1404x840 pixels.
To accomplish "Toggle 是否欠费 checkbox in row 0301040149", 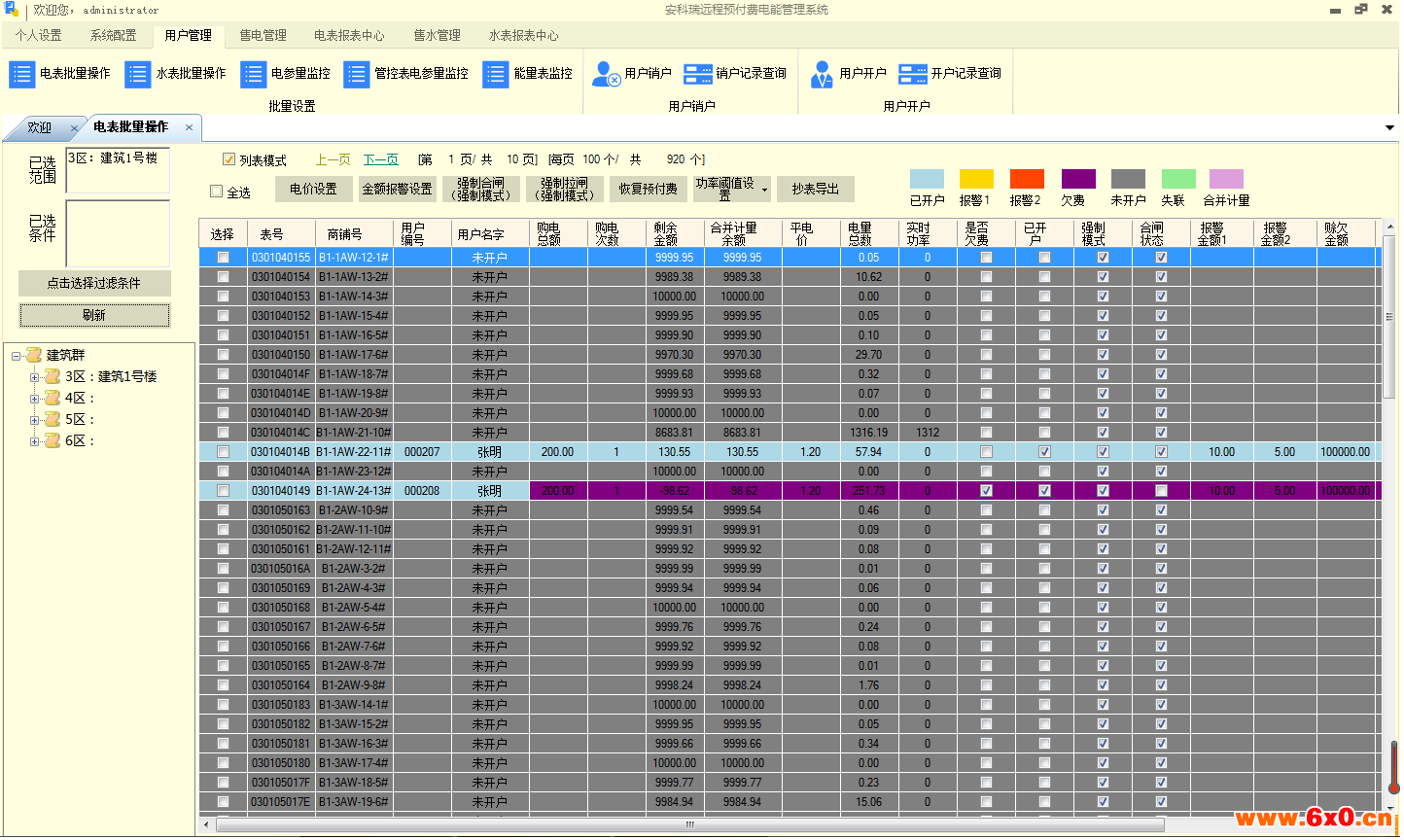I will tap(986, 491).
